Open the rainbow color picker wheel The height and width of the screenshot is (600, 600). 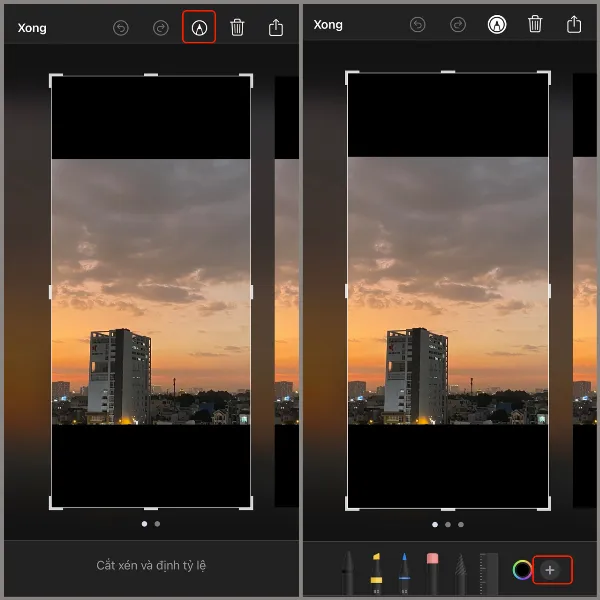(x=521, y=570)
